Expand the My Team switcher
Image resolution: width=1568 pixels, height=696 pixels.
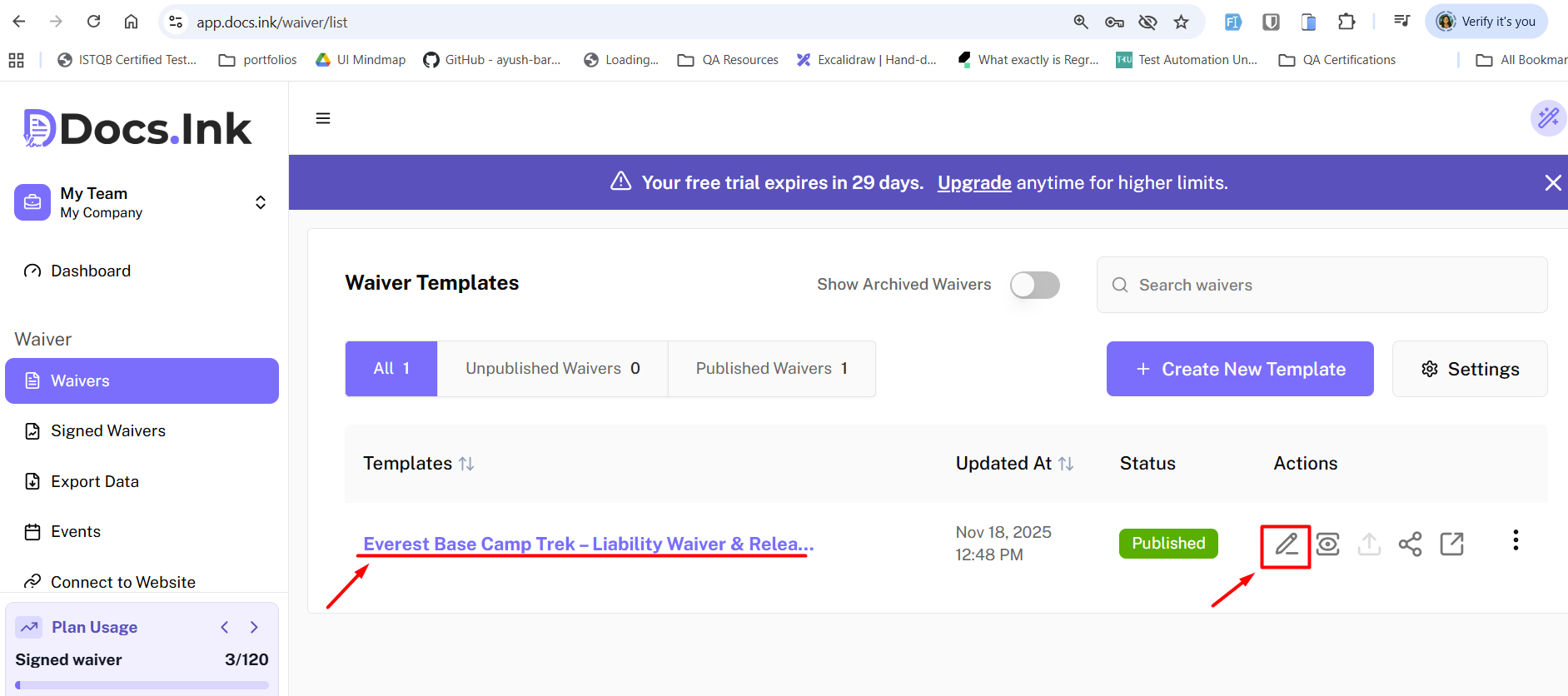(260, 202)
